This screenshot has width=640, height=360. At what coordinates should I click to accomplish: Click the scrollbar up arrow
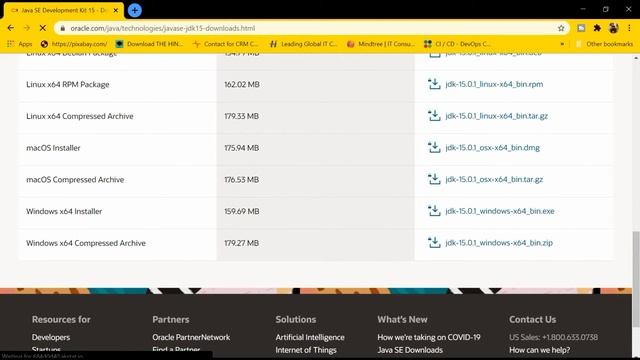click(636, 58)
